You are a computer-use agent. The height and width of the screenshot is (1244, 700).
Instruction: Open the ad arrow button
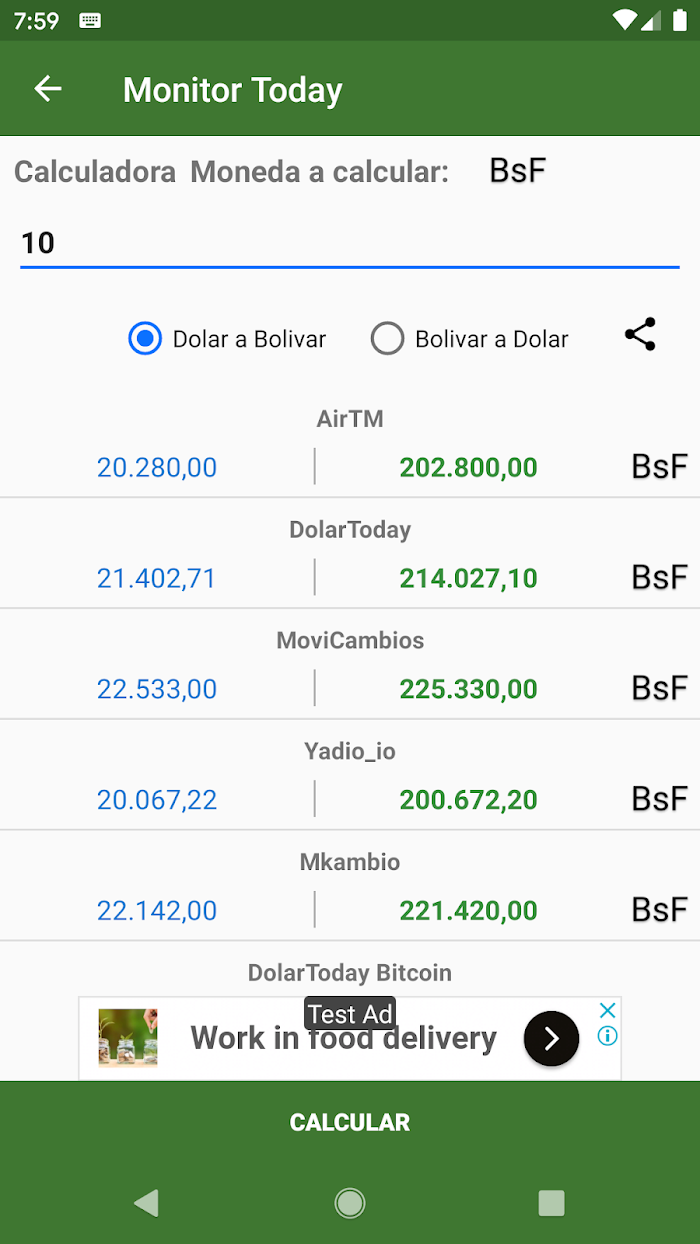point(551,1039)
